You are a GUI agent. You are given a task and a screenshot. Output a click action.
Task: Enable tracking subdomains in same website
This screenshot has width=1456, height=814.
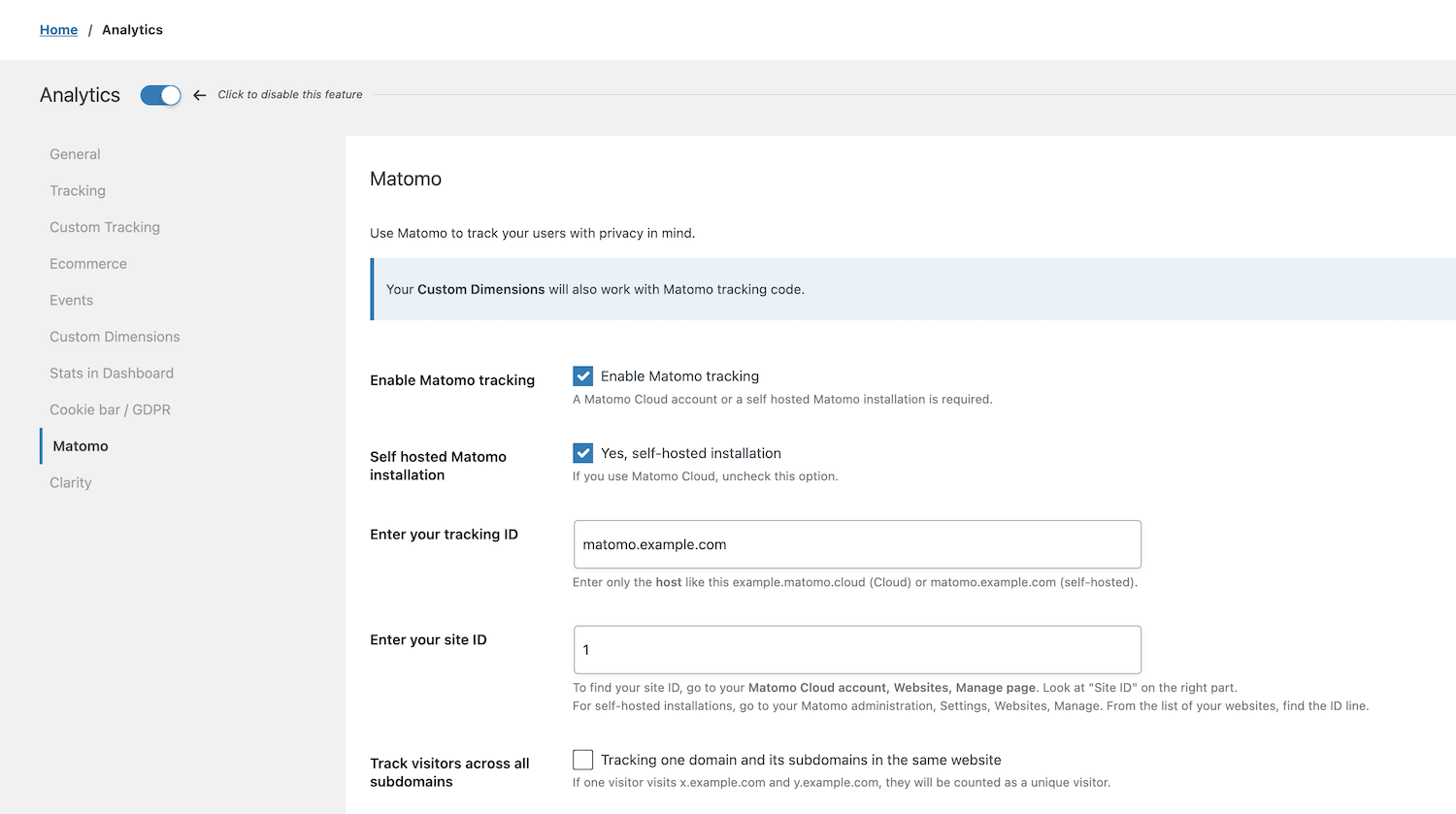[x=582, y=760]
